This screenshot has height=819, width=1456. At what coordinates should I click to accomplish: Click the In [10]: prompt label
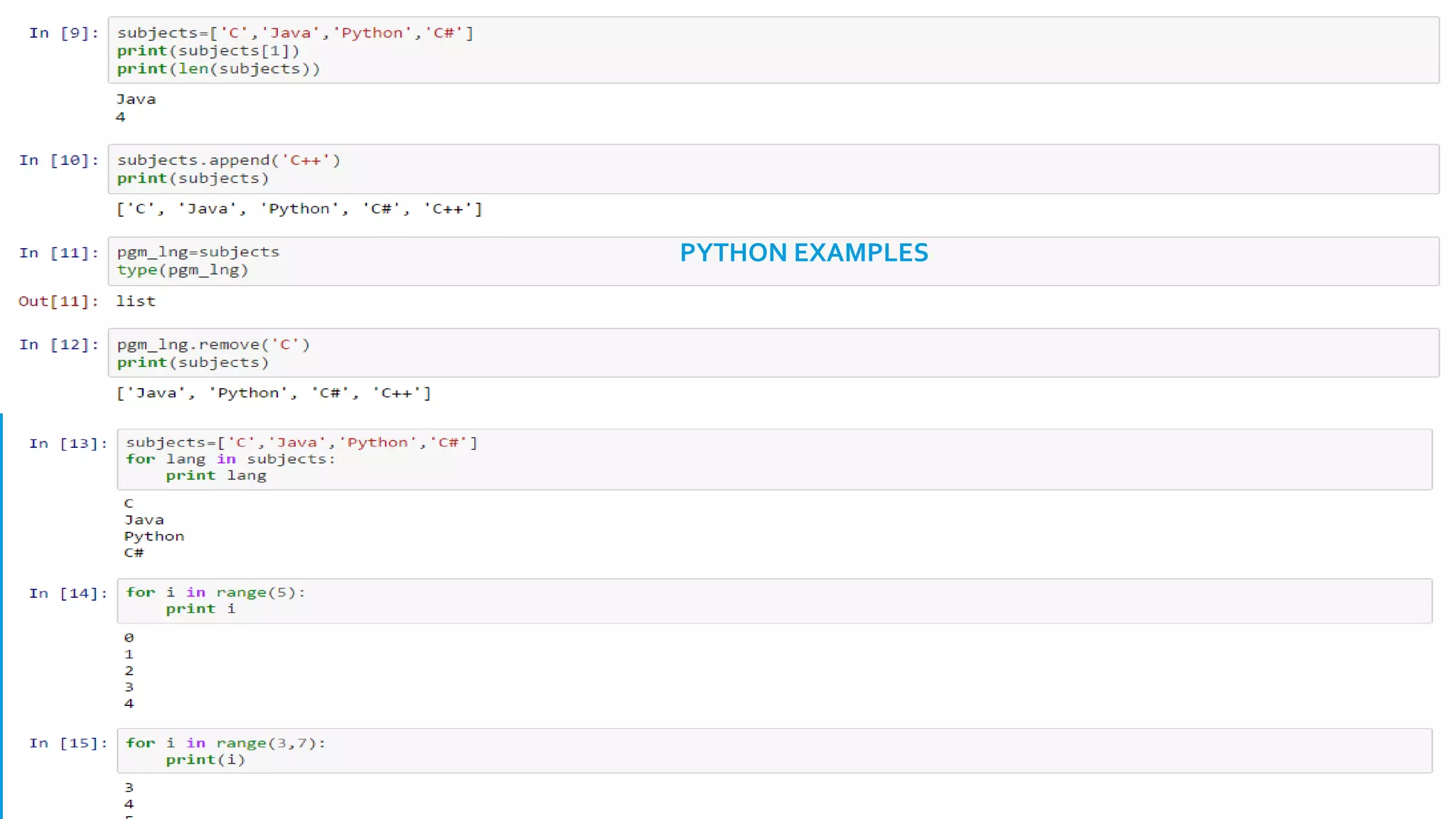point(59,161)
